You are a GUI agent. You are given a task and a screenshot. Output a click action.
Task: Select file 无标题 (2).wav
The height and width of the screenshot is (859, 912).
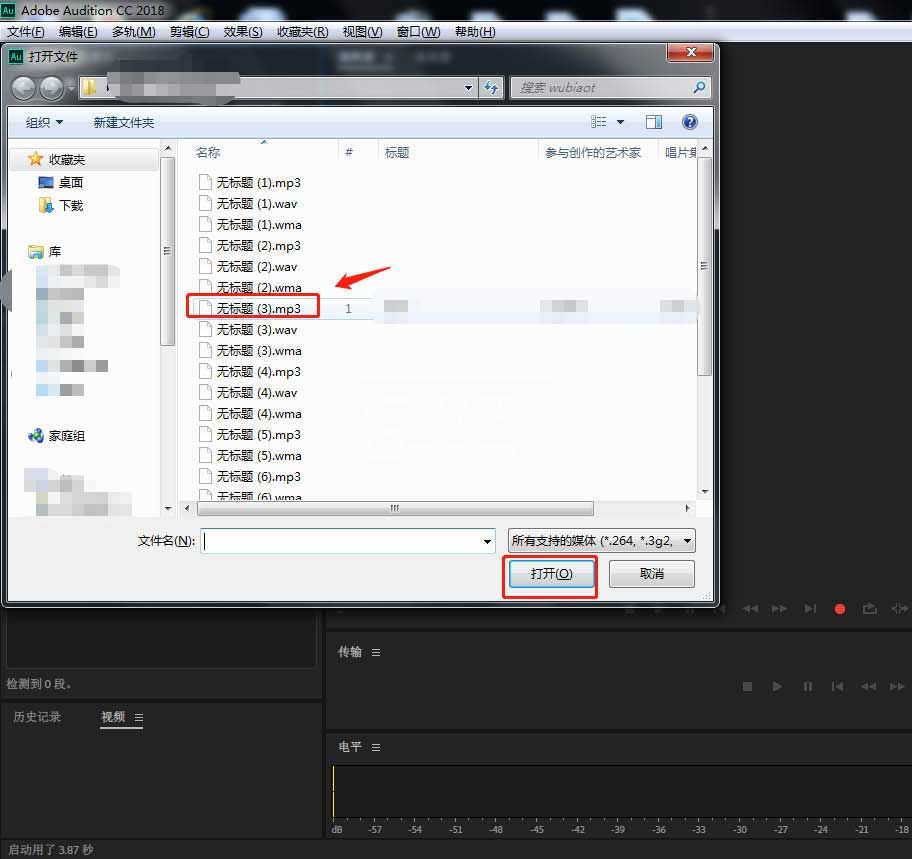pos(248,267)
